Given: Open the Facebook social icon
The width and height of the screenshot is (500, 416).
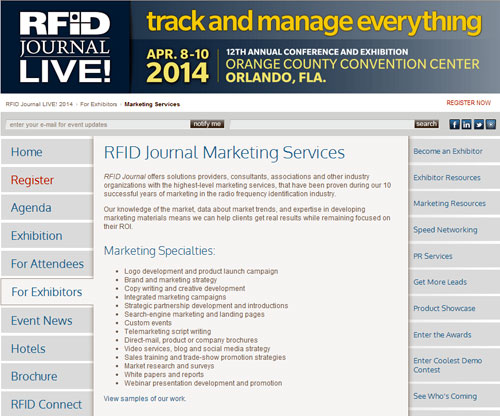Looking at the screenshot, I should (454, 124).
